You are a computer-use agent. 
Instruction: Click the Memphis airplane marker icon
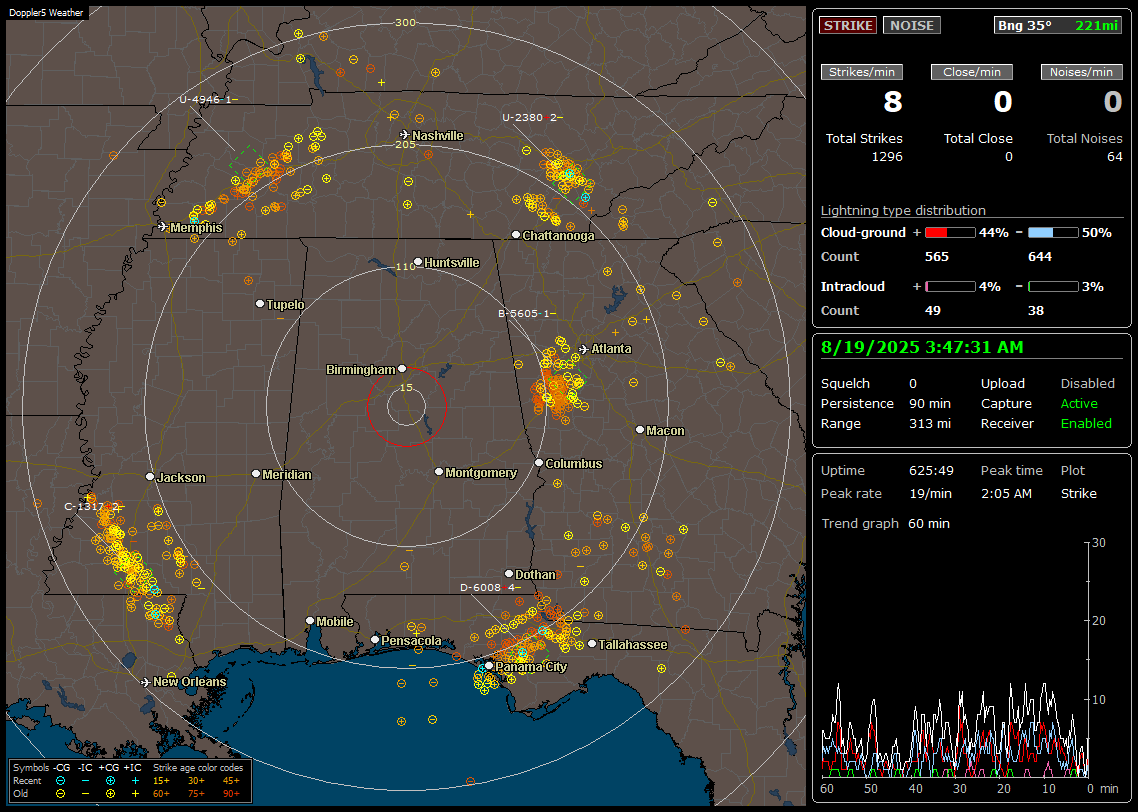click(x=163, y=227)
